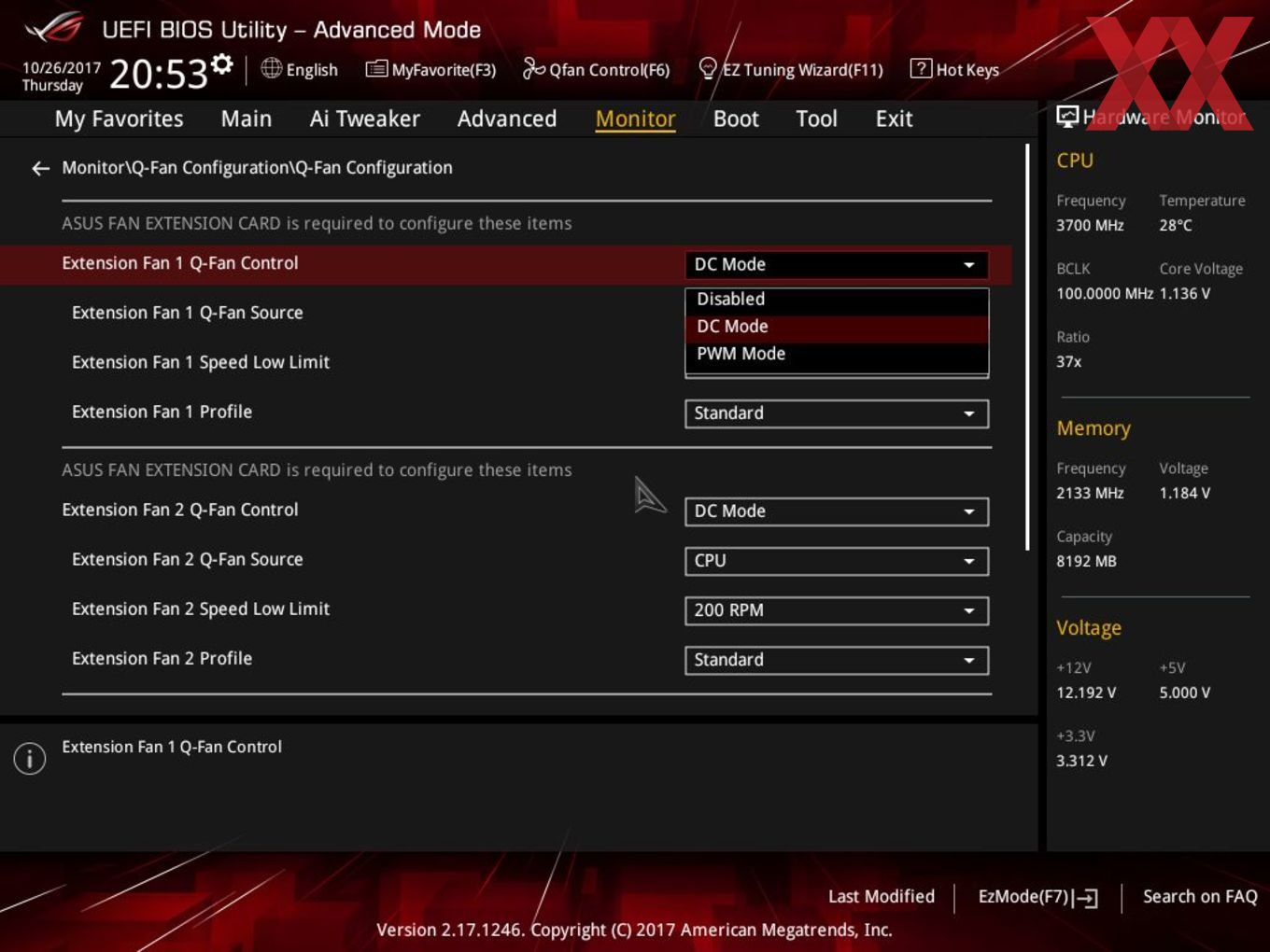
Task: Choose Disabled in the open dropdown
Action: [837, 300]
